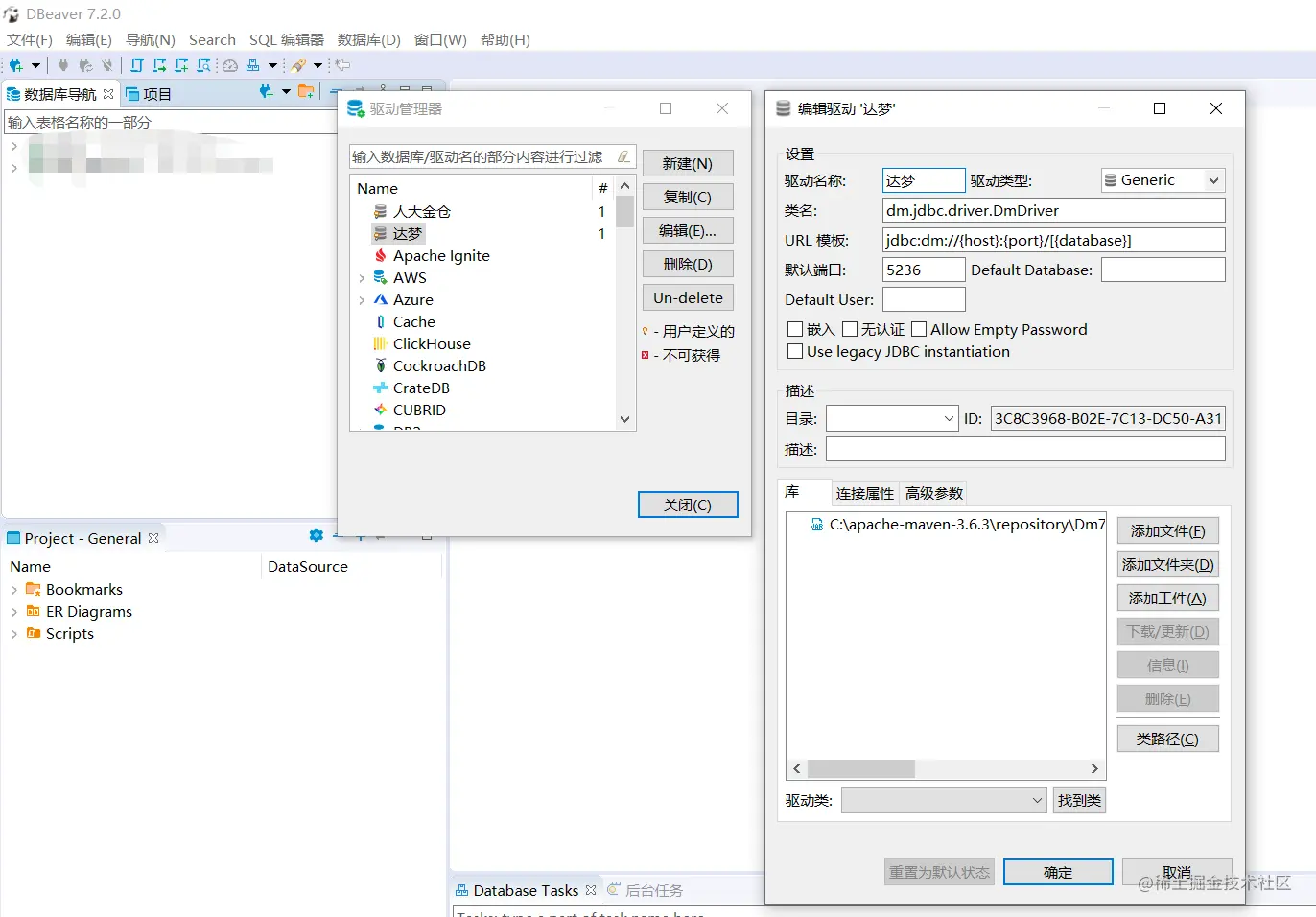Toggle the 嵌入 checkbox

795,329
